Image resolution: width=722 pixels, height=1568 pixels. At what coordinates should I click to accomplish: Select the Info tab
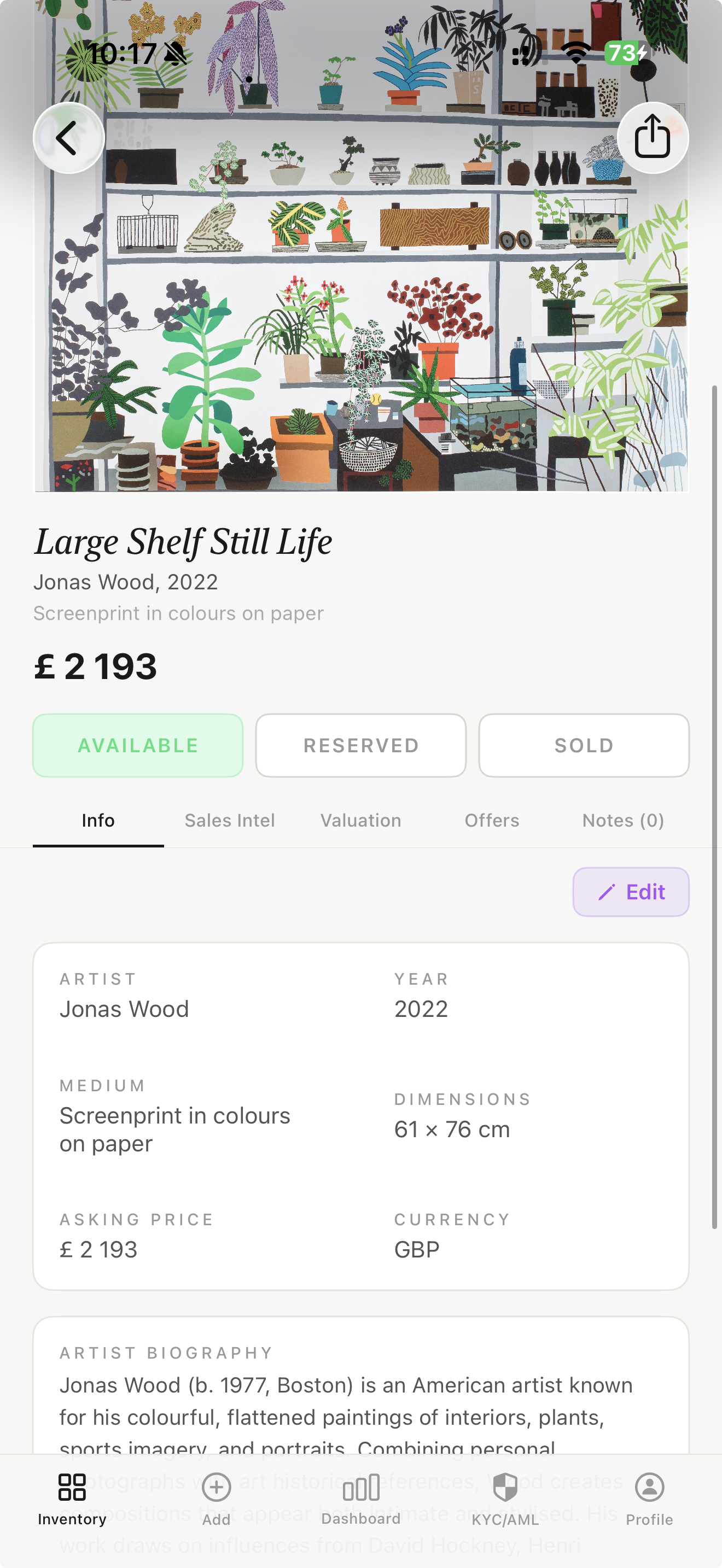(x=98, y=821)
